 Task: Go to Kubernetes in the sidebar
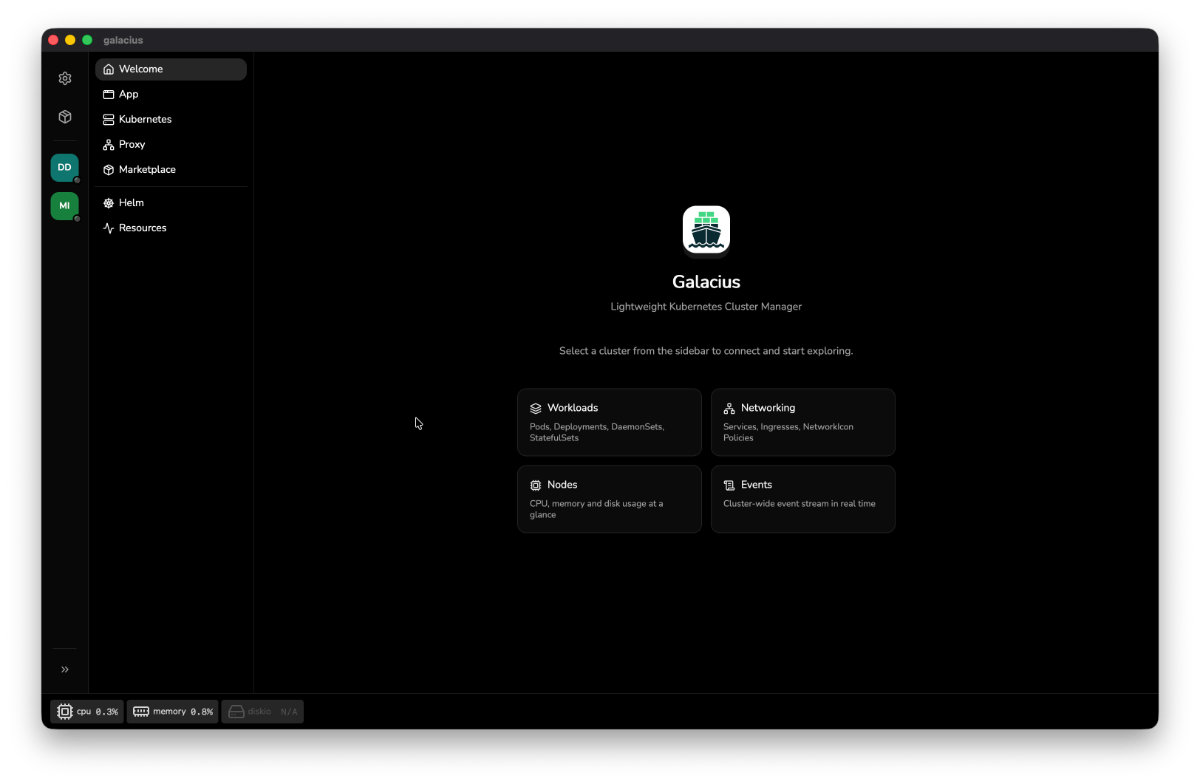171,119
